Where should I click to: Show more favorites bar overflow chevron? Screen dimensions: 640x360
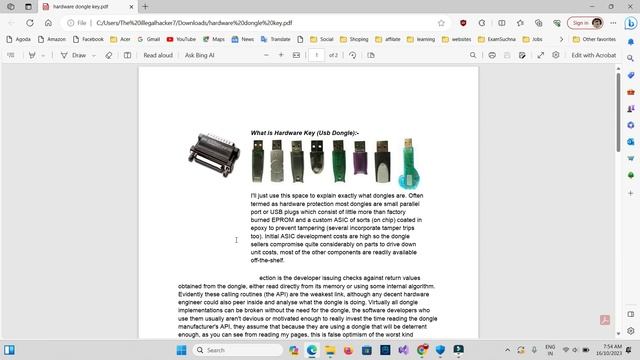pos(561,39)
